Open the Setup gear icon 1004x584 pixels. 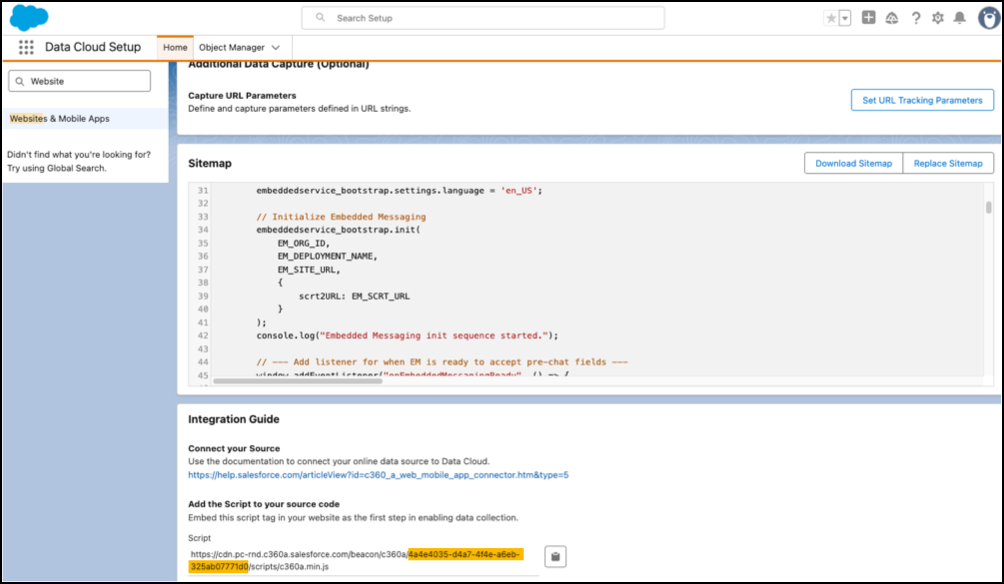(937, 18)
